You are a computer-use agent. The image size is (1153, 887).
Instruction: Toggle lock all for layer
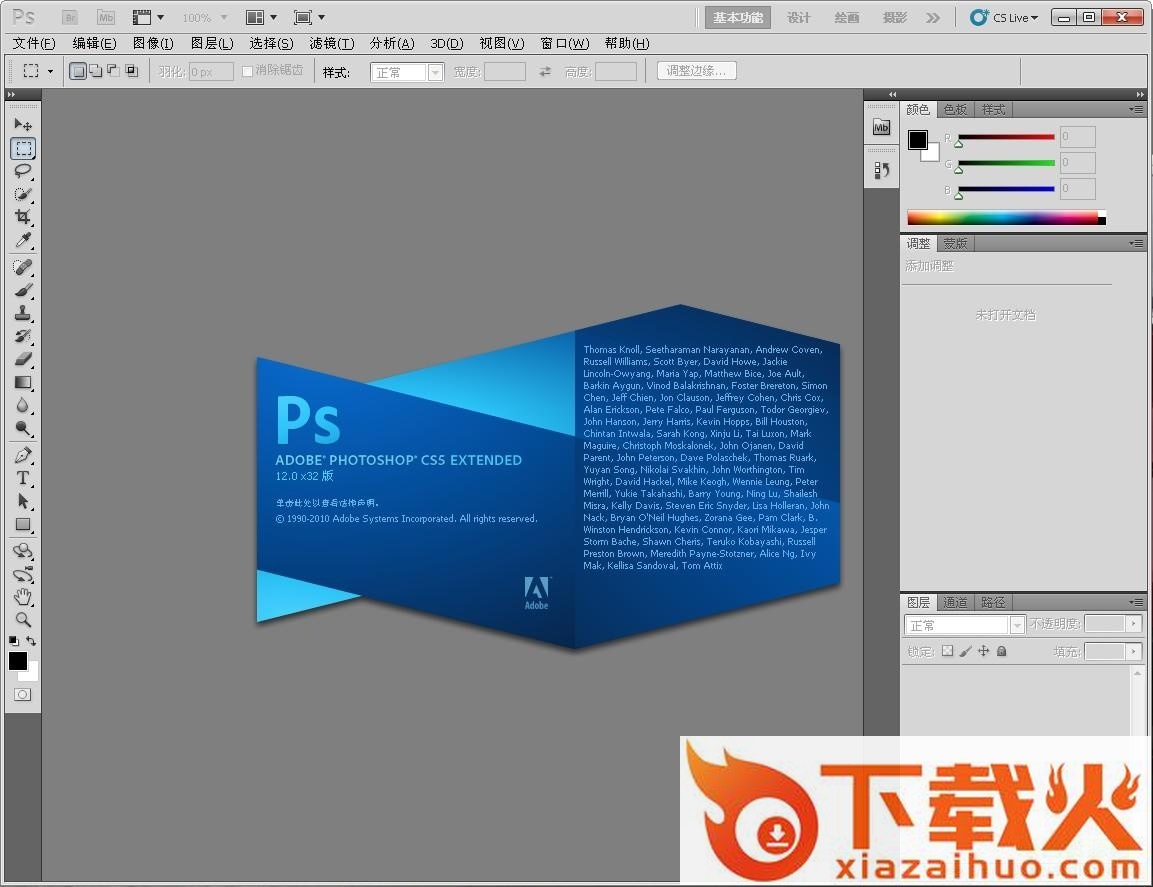pos(1002,651)
